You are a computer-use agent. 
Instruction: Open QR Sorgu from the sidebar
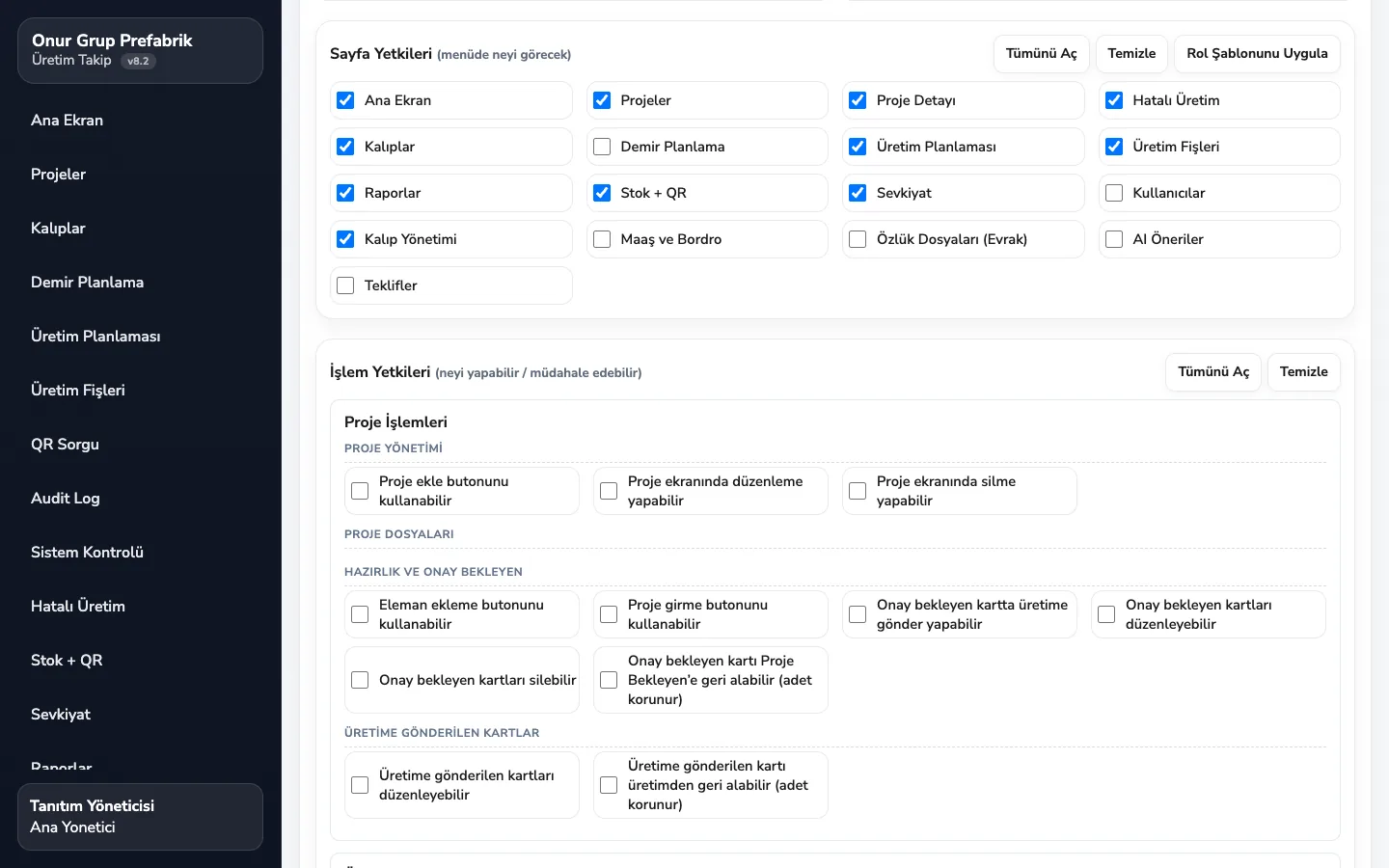click(141, 445)
